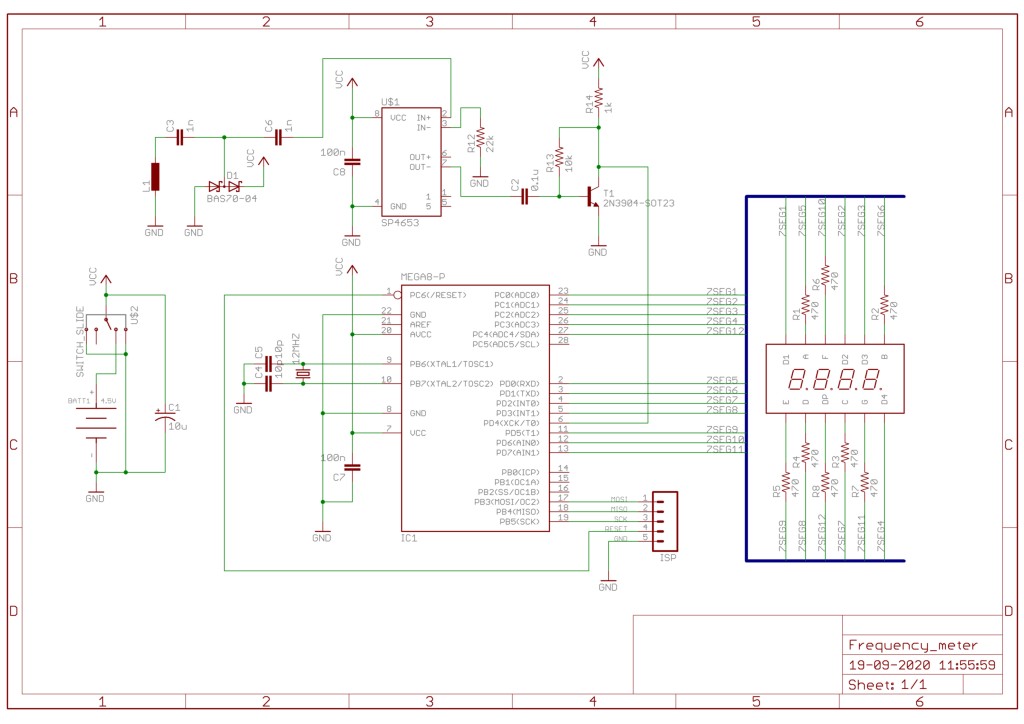This screenshot has width=1024, height=724.
Task: Click the PC5(ADC5/SCL) pin label
Action: point(506,344)
